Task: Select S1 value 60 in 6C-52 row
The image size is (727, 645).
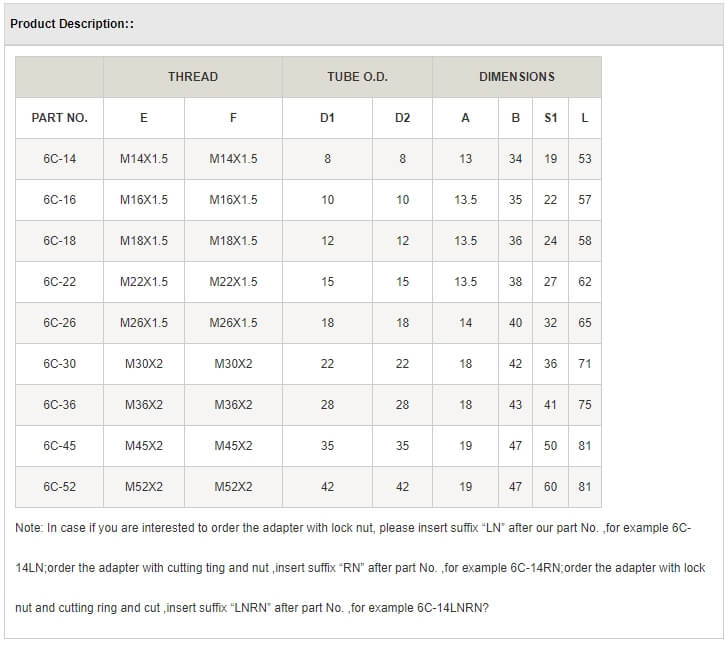Action: tap(551, 487)
